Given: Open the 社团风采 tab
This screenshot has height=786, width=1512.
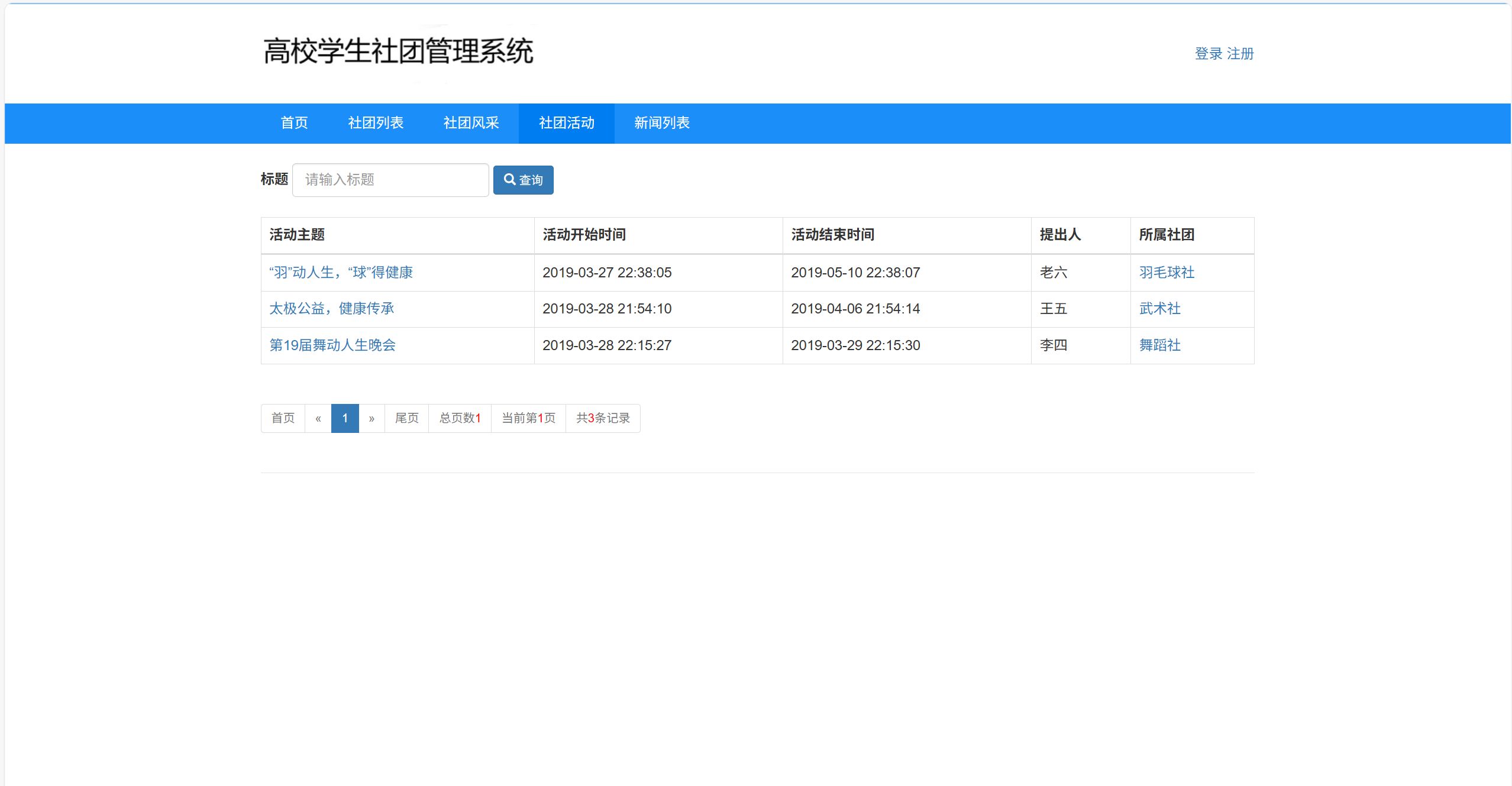Looking at the screenshot, I should (471, 123).
